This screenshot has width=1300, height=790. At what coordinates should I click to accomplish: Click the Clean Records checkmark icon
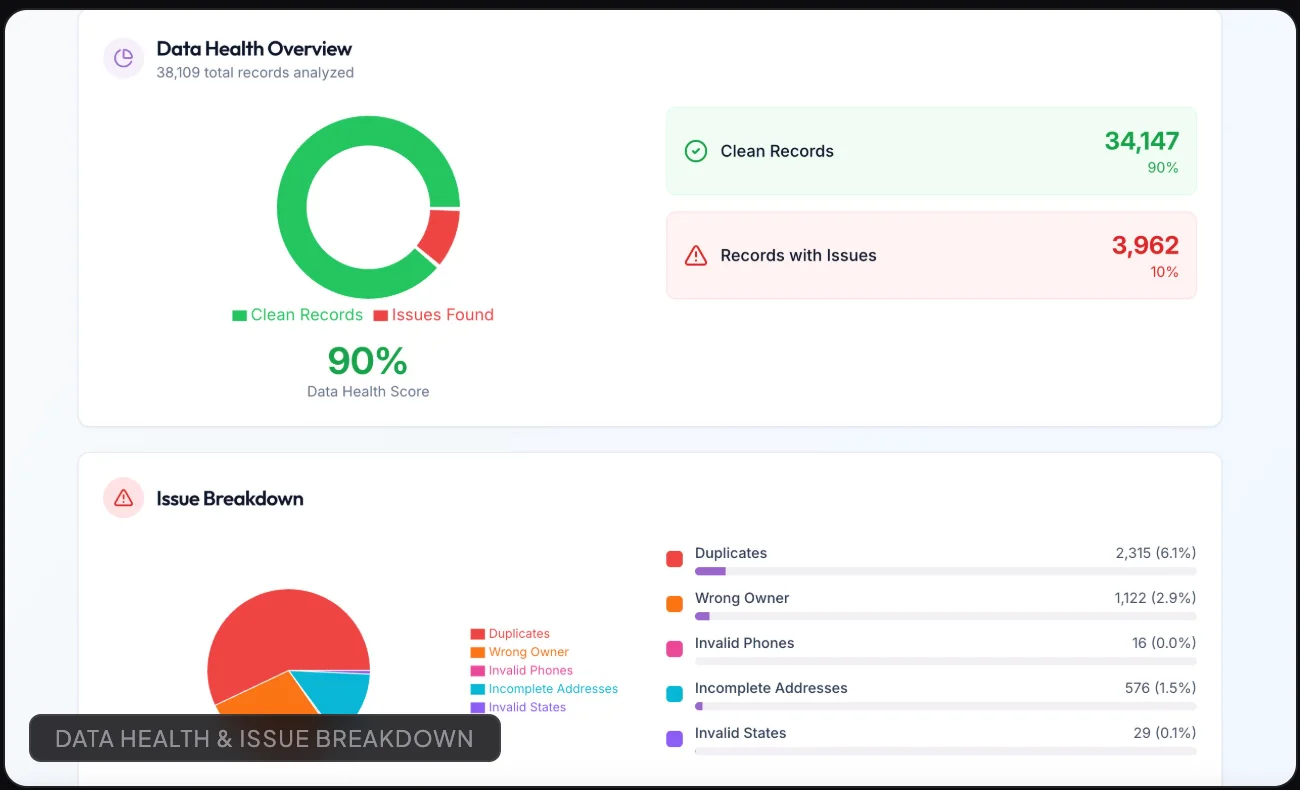[695, 151]
